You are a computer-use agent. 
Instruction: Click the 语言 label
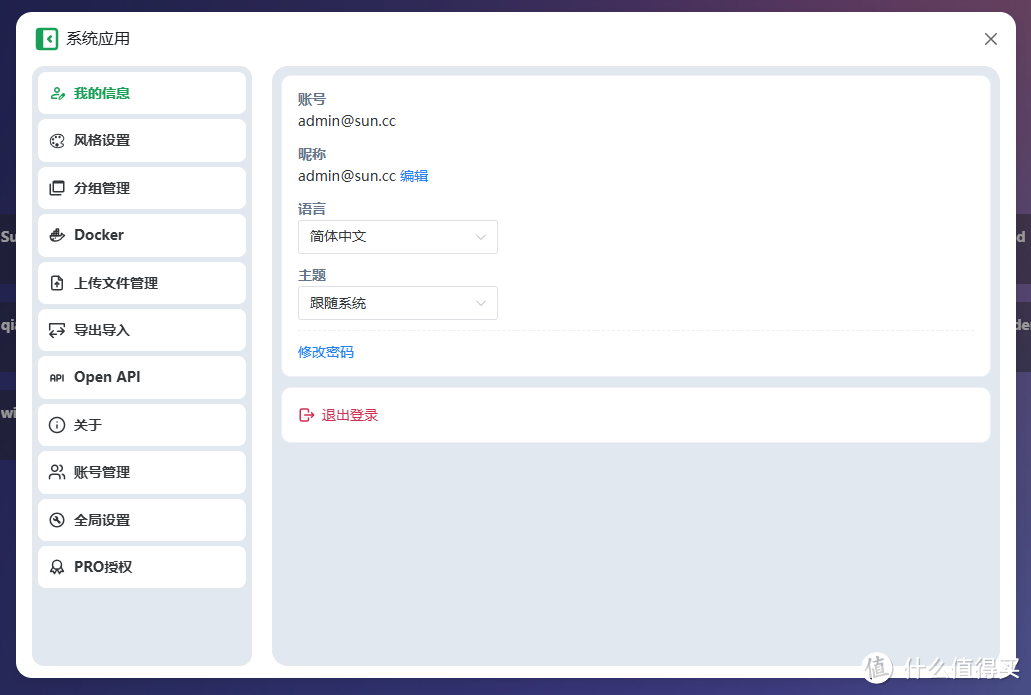pos(312,209)
